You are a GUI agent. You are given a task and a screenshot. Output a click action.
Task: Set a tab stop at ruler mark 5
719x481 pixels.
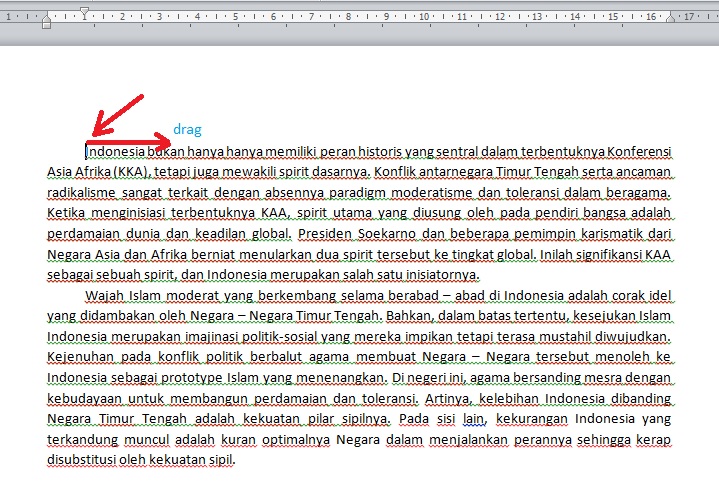(x=235, y=17)
